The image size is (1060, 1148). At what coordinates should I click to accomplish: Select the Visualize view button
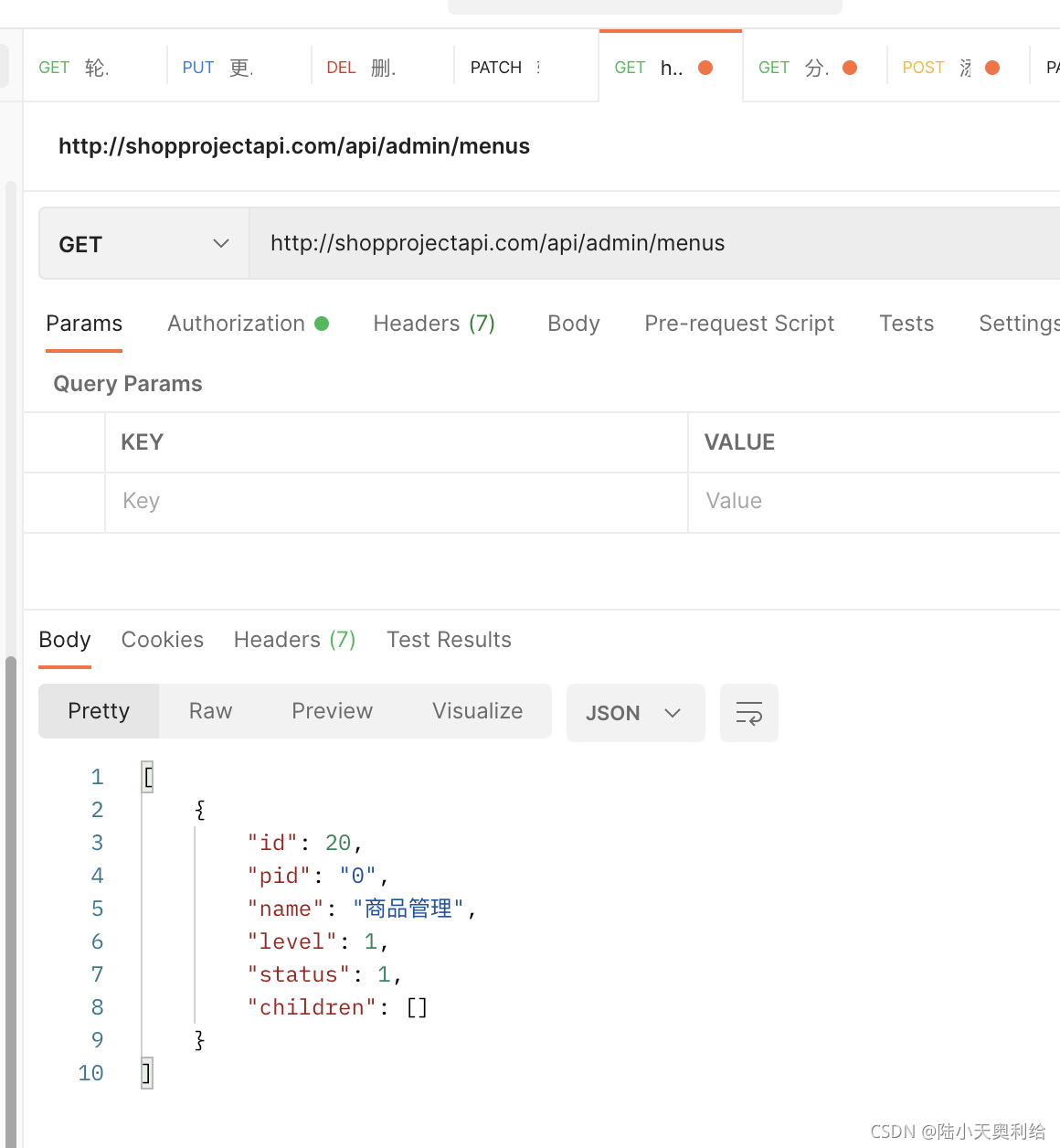coord(477,711)
